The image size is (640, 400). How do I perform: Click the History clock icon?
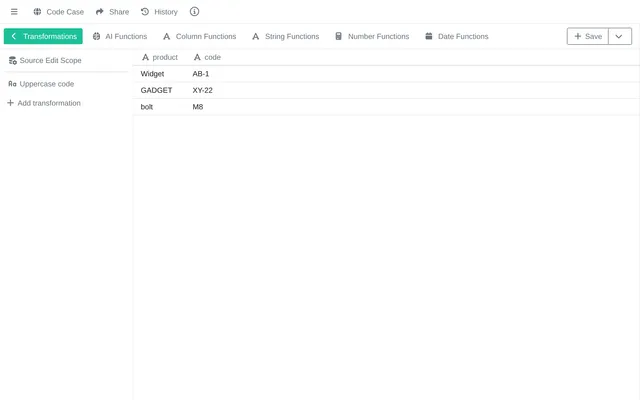click(145, 12)
